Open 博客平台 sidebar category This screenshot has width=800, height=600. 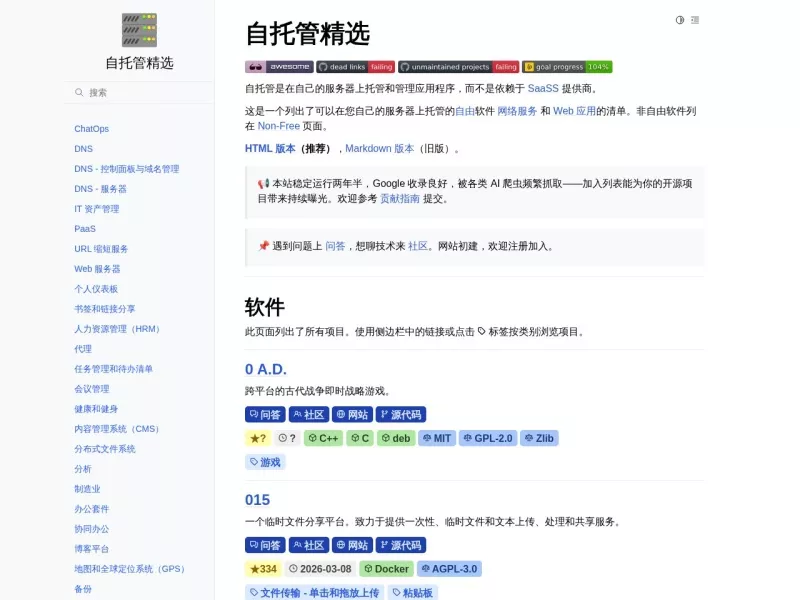coord(91,549)
